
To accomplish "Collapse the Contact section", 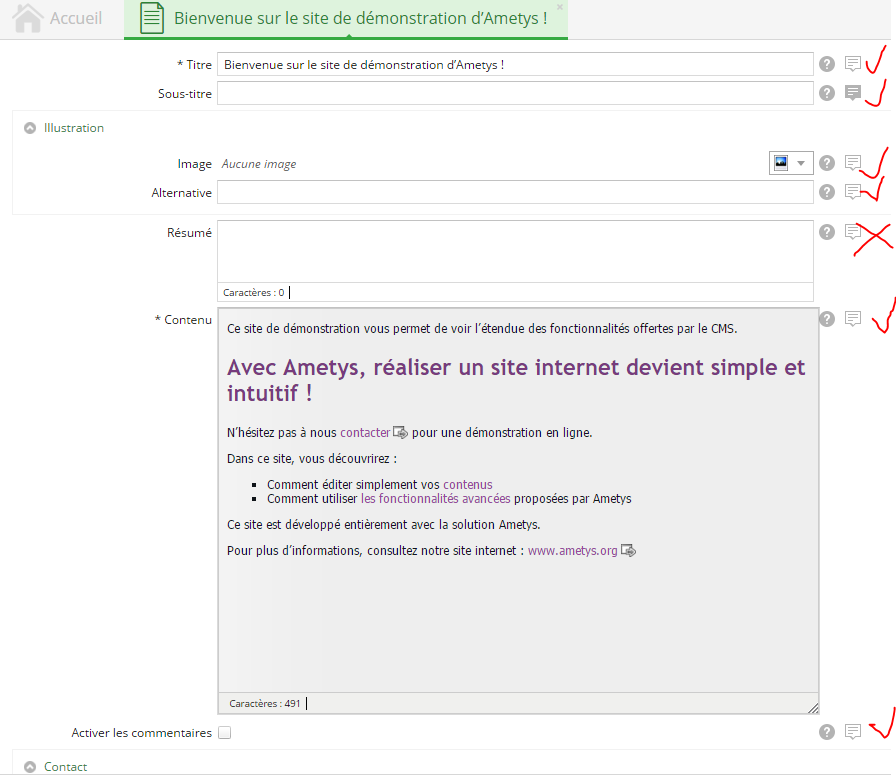I will (30, 767).
